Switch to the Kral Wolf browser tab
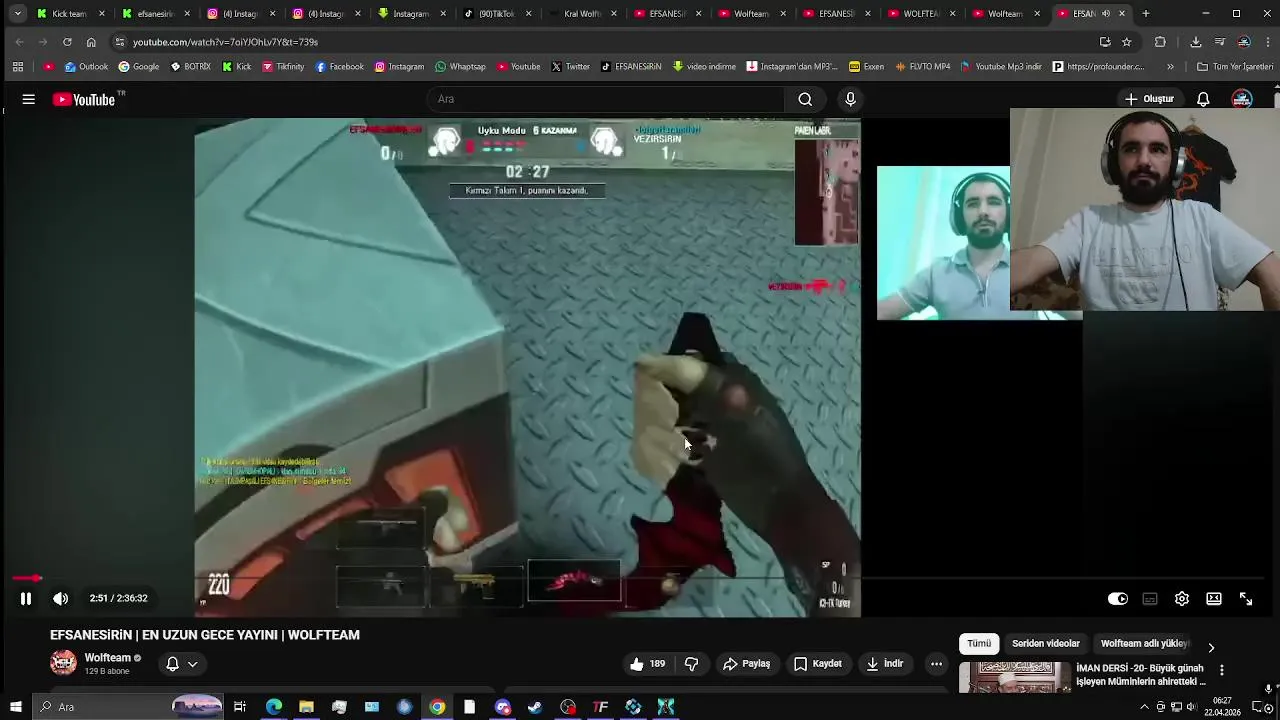This screenshot has width=1280, height=720. tap(582, 14)
